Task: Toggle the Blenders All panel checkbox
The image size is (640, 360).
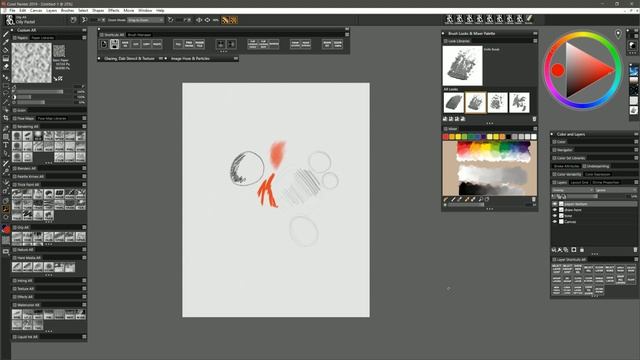Action: (15, 168)
